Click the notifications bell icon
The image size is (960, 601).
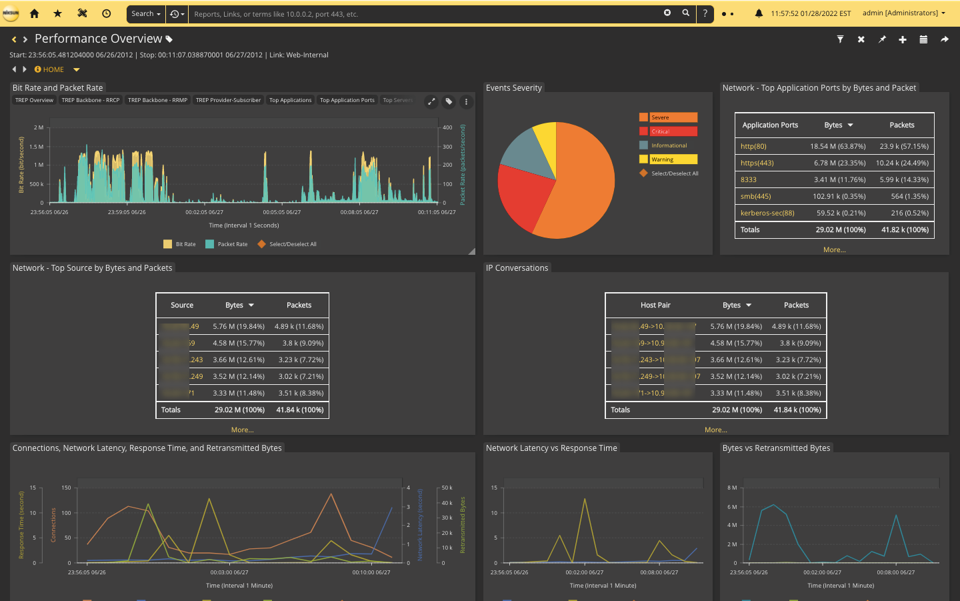758,14
